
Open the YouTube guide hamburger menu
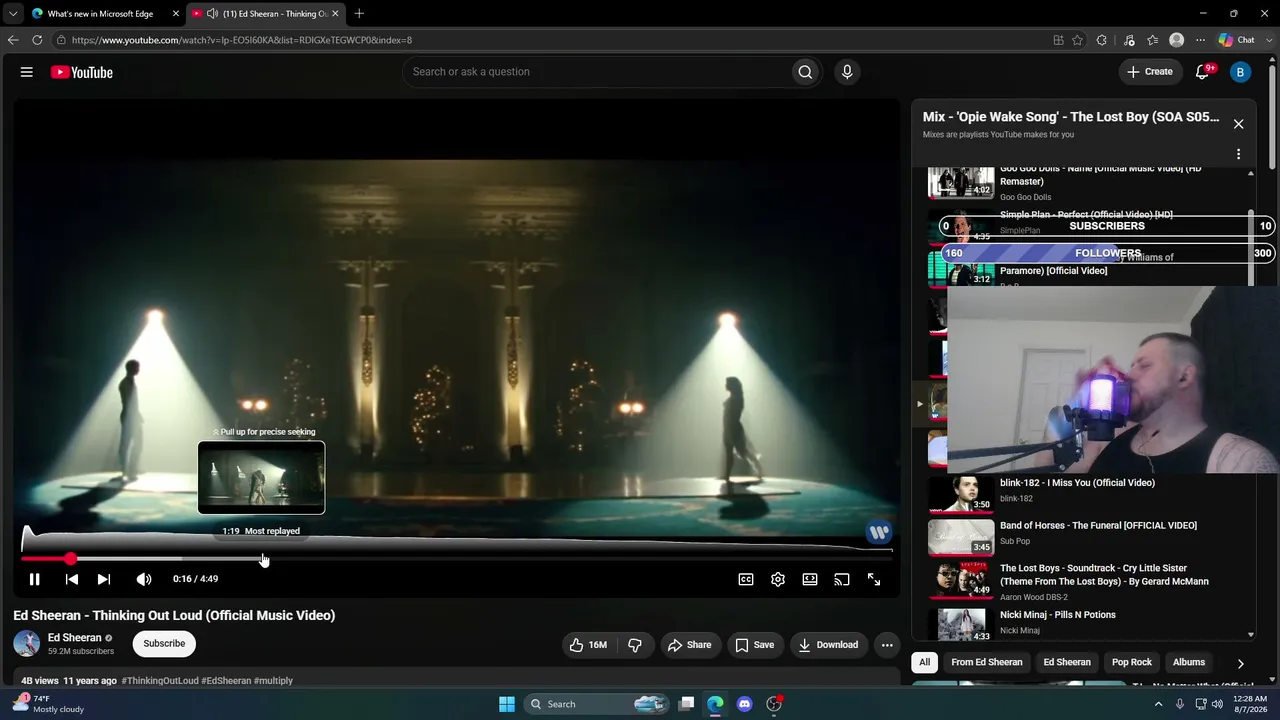(27, 72)
